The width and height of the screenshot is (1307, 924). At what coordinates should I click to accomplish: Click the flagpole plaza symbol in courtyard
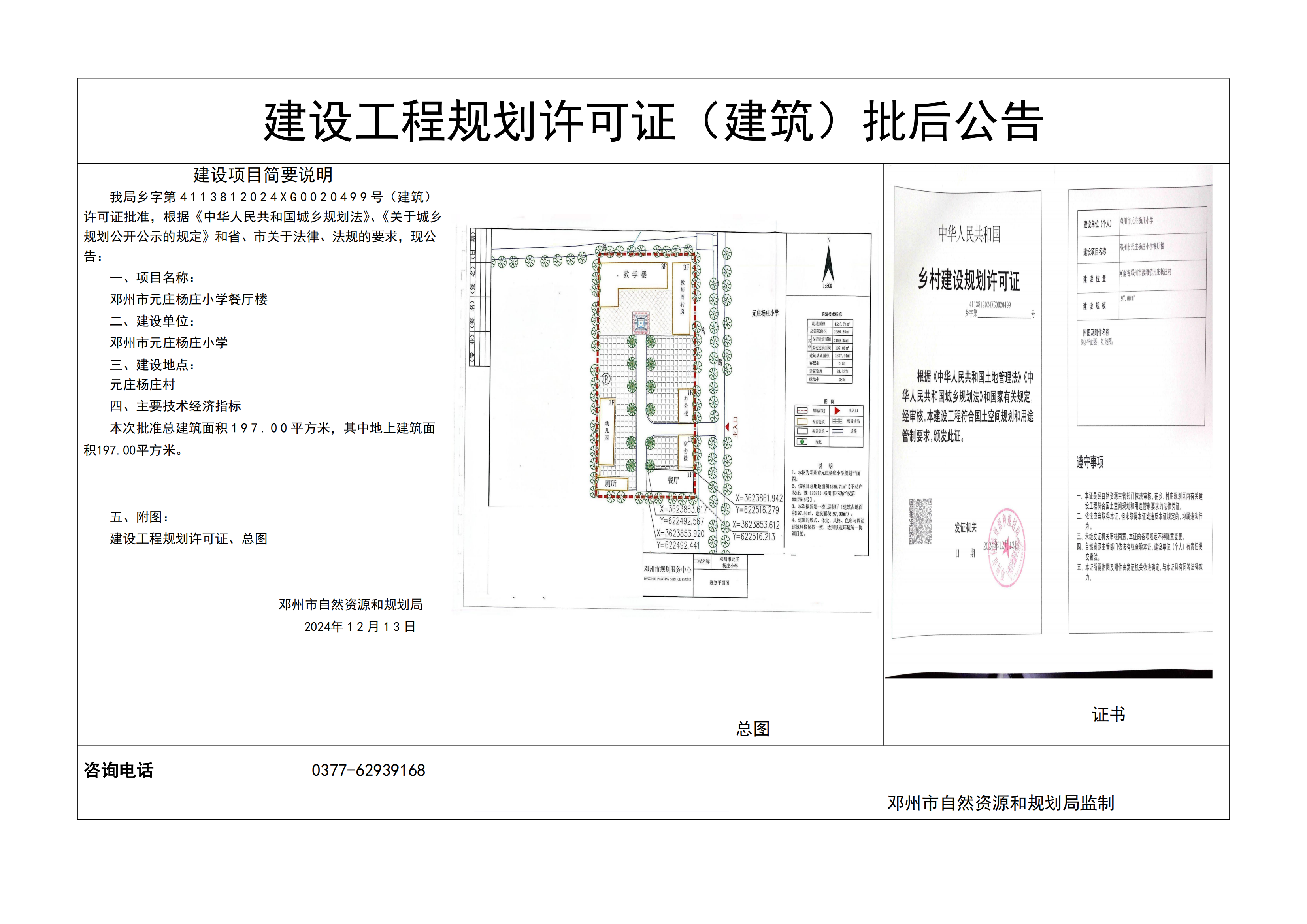pyautogui.click(x=641, y=323)
